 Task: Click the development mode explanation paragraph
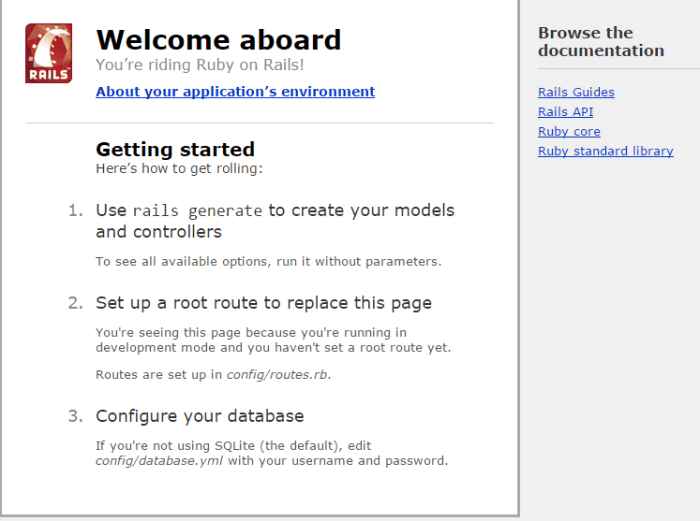[x=272, y=340]
